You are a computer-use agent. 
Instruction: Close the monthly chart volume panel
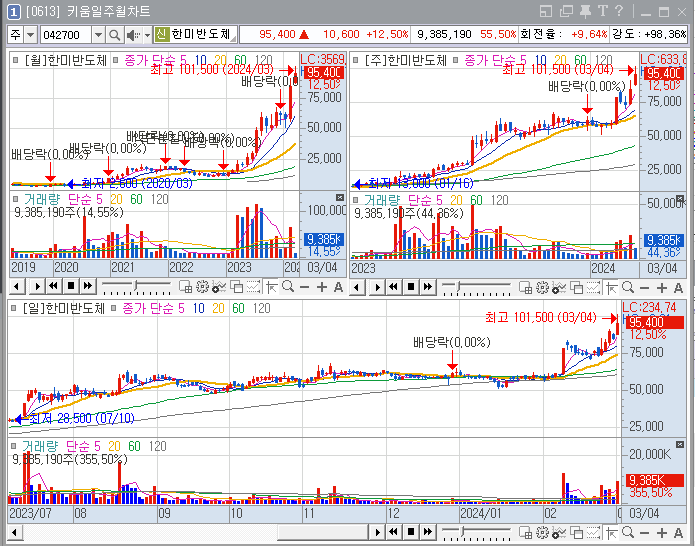tap(340, 197)
